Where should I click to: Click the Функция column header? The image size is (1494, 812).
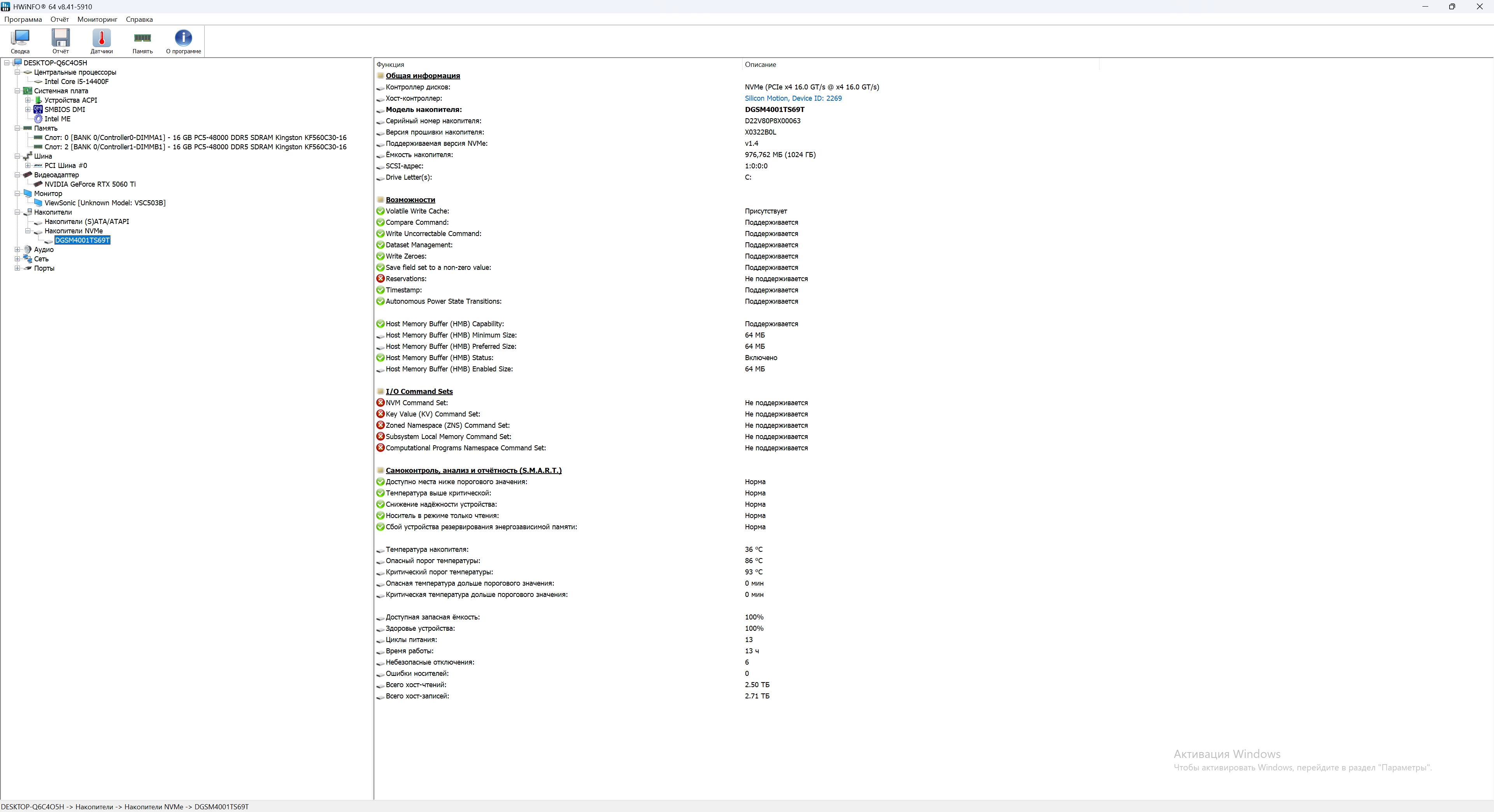[390, 64]
